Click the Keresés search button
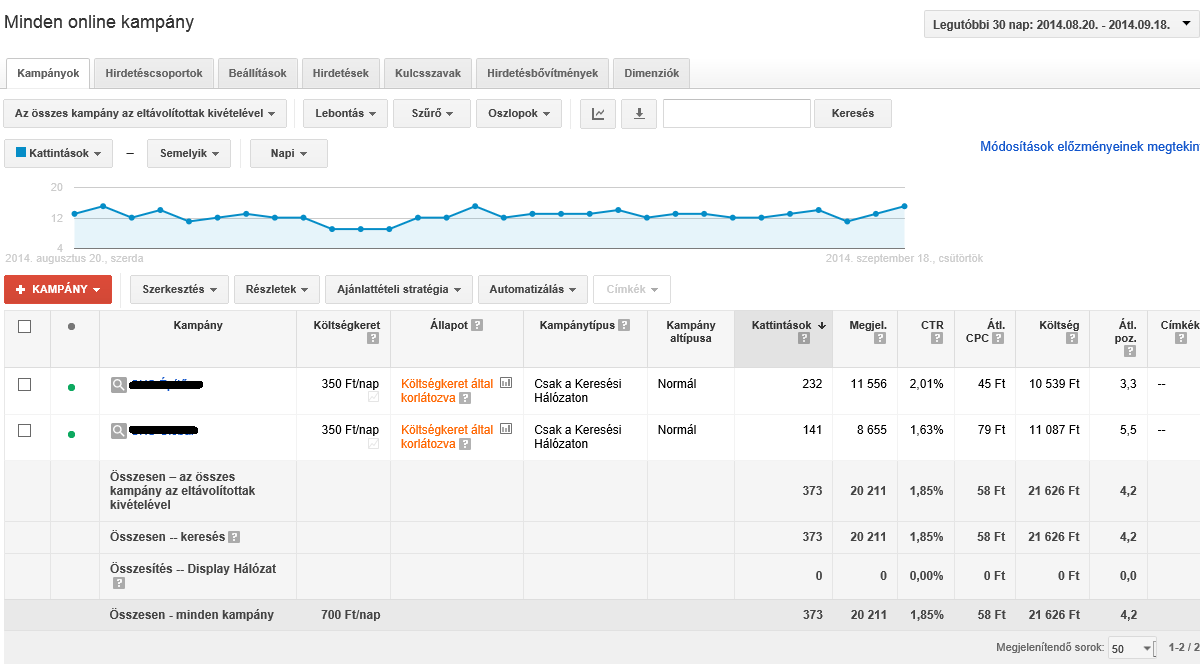The image size is (1200, 670). [853, 113]
